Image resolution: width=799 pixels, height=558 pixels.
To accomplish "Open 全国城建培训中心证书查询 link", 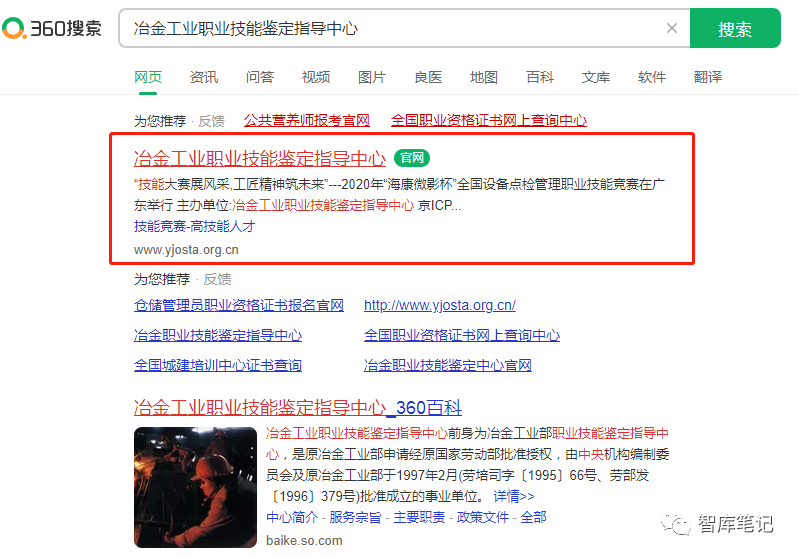I will click(218, 365).
